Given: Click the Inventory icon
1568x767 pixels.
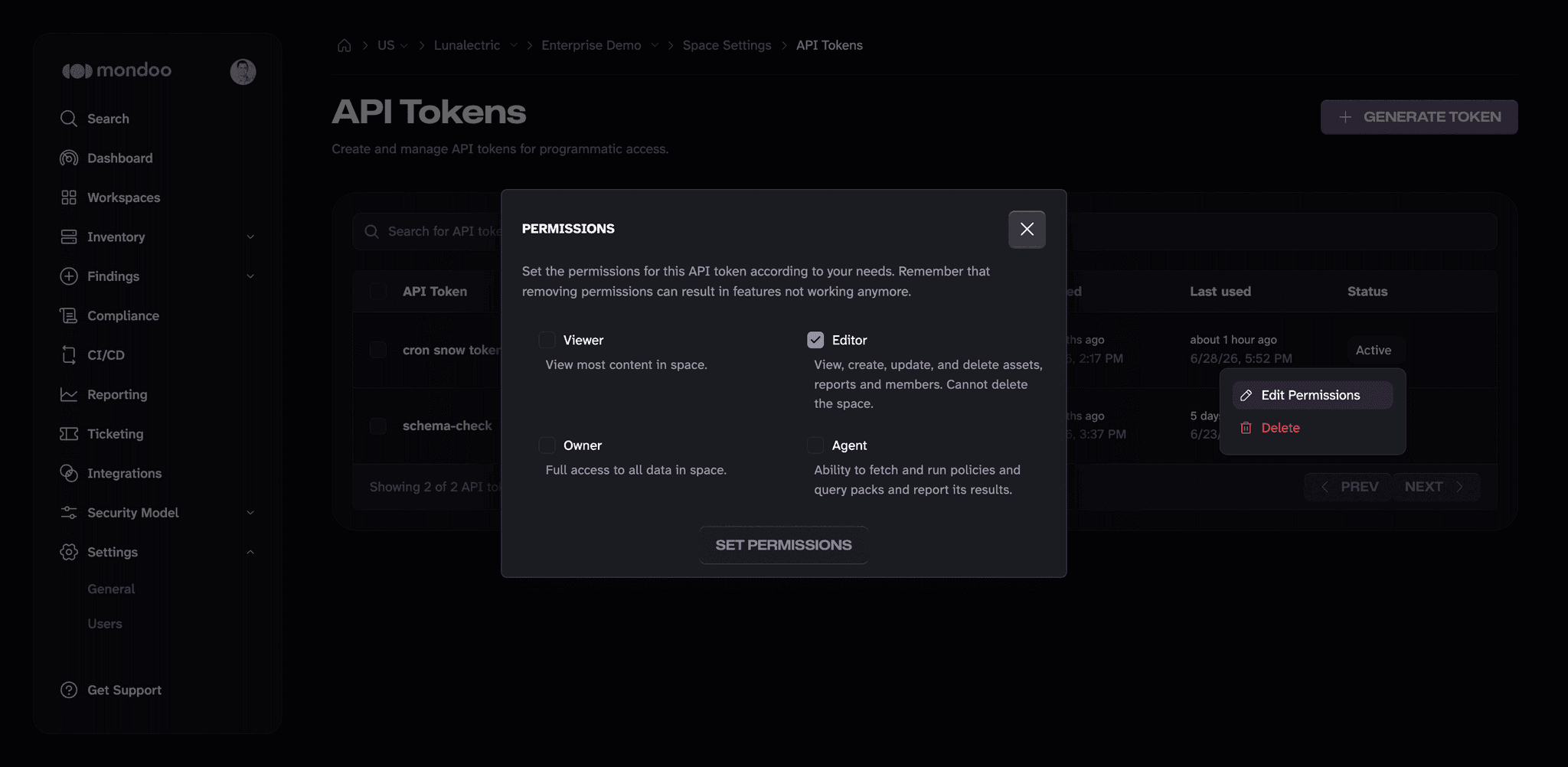Looking at the screenshot, I should 69,237.
